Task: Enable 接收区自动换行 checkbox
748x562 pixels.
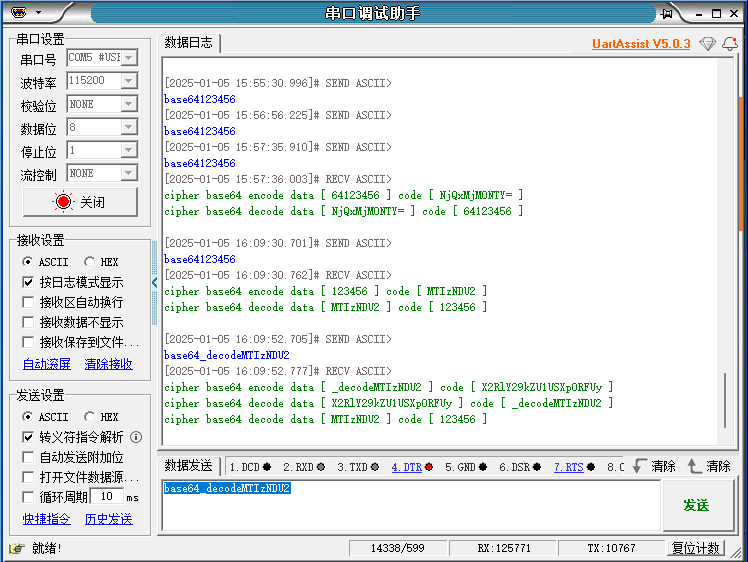Action: click(28, 302)
